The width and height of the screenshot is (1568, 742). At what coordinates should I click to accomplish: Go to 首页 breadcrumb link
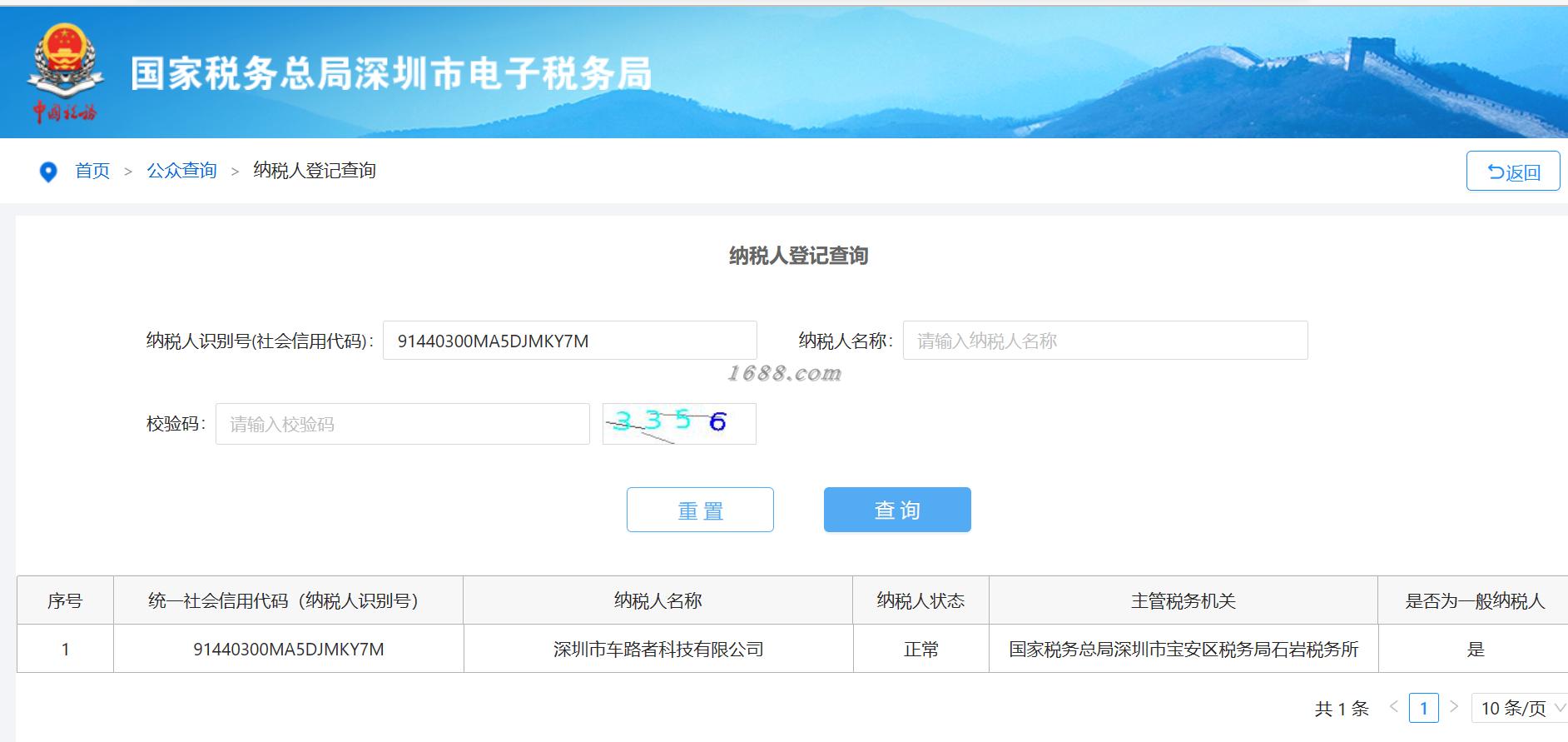[92, 171]
